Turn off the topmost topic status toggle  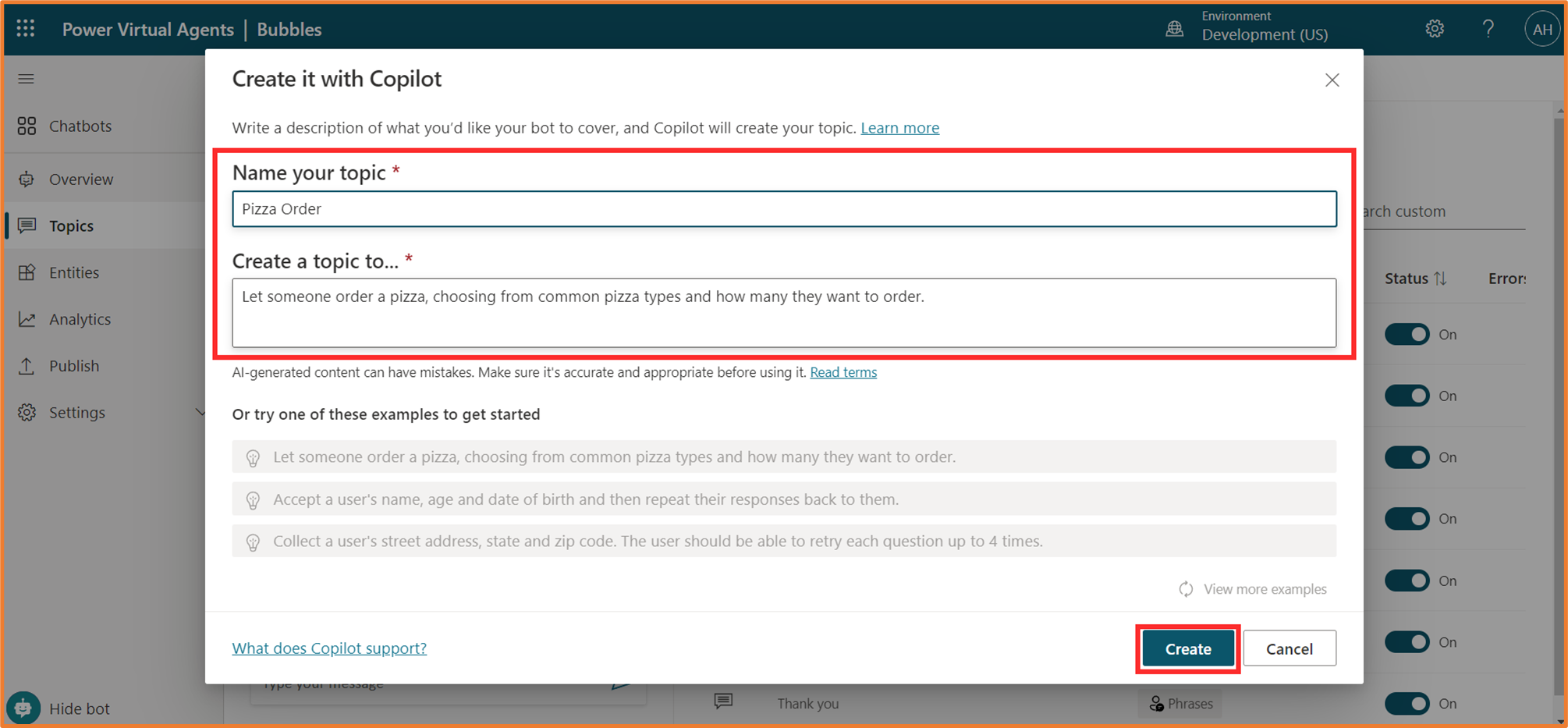pos(1407,334)
